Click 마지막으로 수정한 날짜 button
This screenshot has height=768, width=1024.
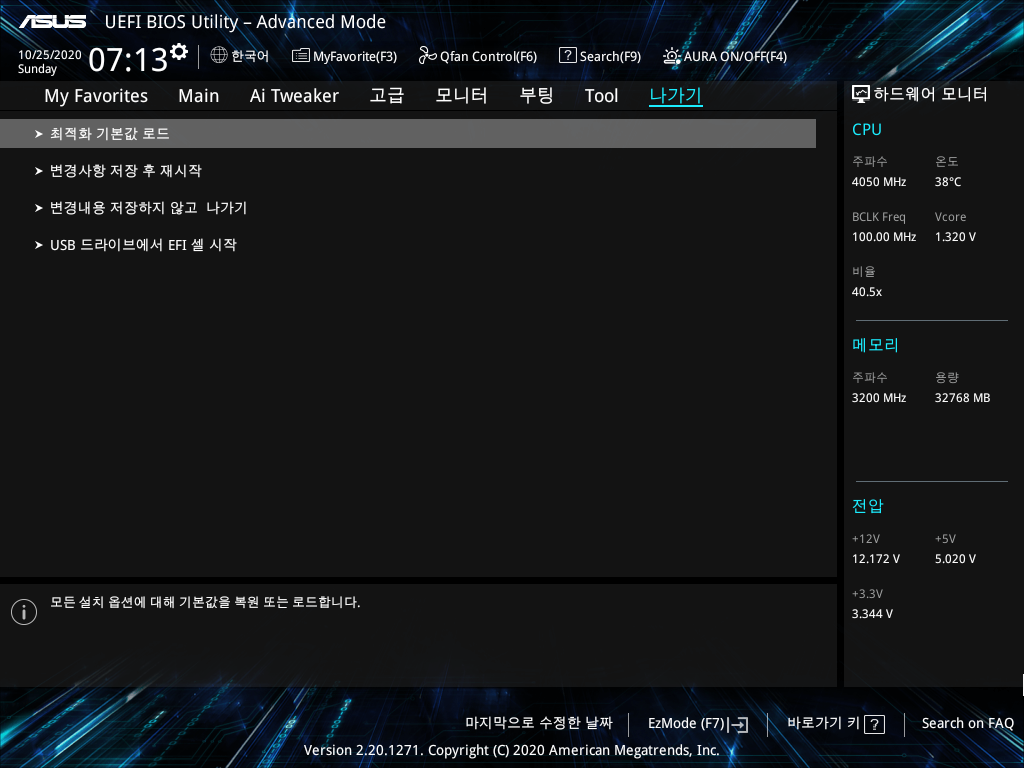click(x=539, y=723)
